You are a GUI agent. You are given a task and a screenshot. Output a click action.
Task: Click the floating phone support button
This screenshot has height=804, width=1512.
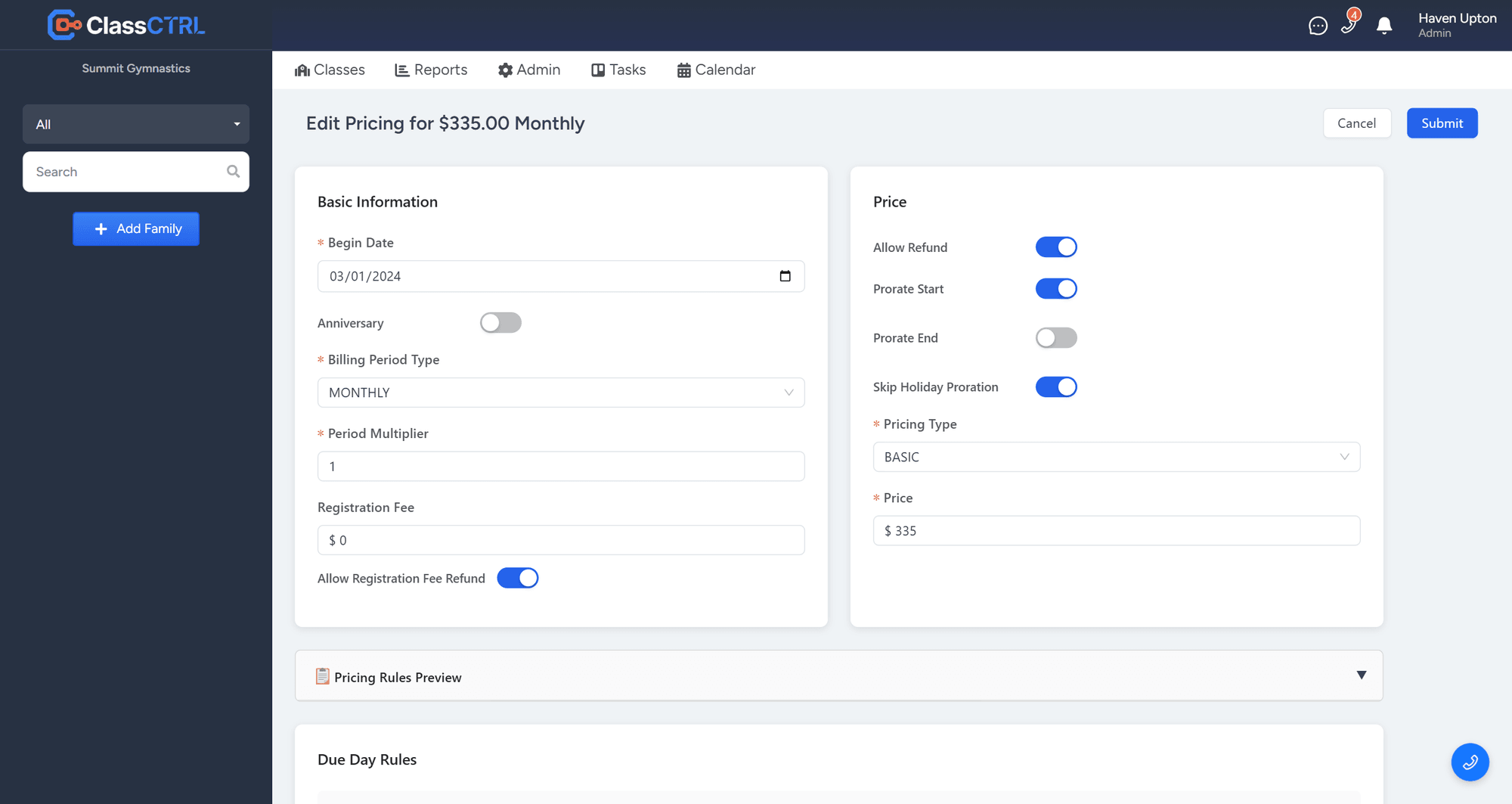pos(1470,762)
